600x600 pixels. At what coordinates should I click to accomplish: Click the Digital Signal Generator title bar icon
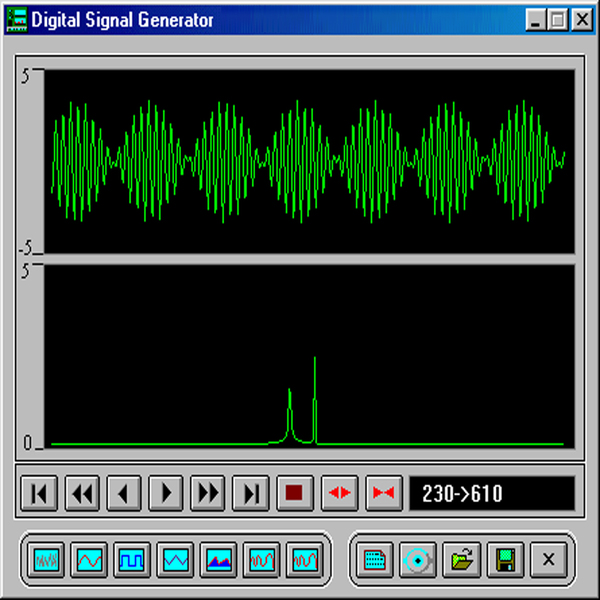point(18,20)
